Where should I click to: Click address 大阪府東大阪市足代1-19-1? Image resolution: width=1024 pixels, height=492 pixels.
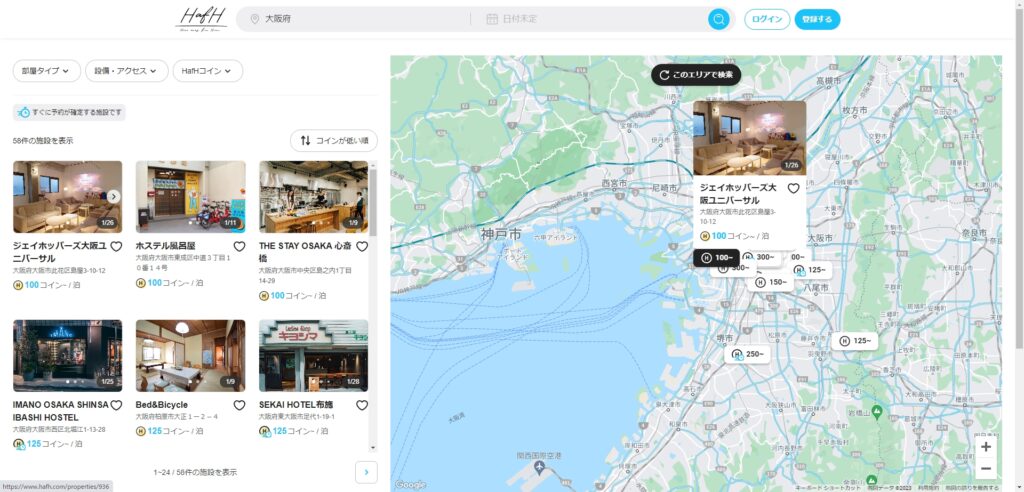297,416
